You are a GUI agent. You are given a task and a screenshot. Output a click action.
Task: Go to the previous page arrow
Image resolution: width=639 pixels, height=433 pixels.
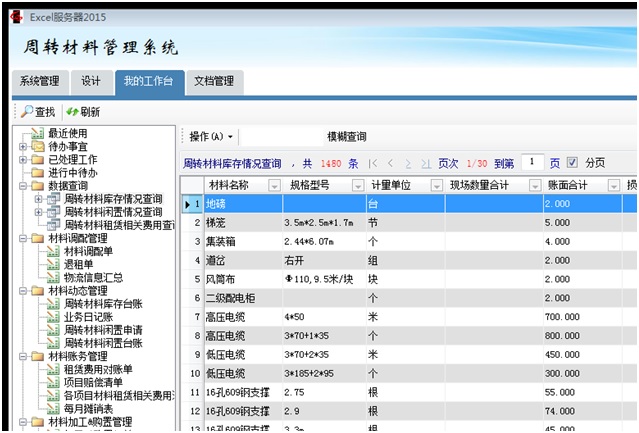pyautogui.click(x=391, y=162)
